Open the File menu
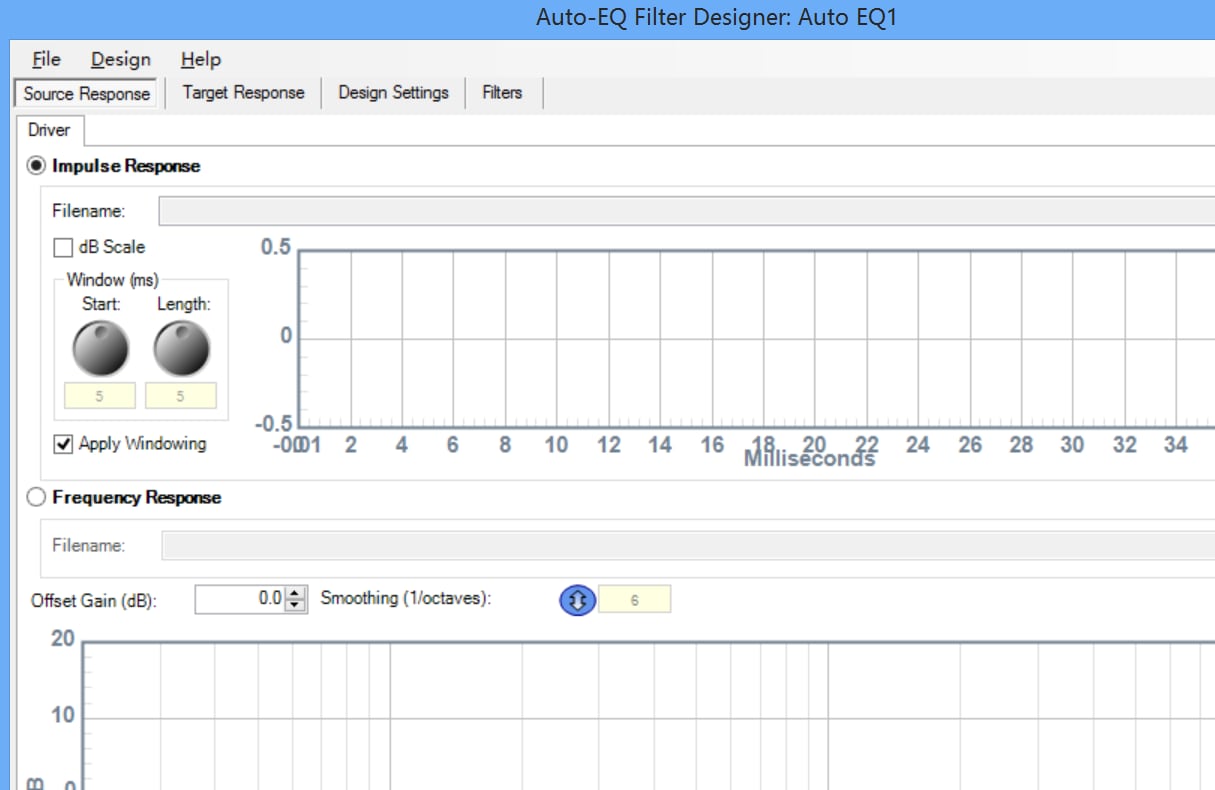The width and height of the screenshot is (1215, 790). [x=46, y=59]
